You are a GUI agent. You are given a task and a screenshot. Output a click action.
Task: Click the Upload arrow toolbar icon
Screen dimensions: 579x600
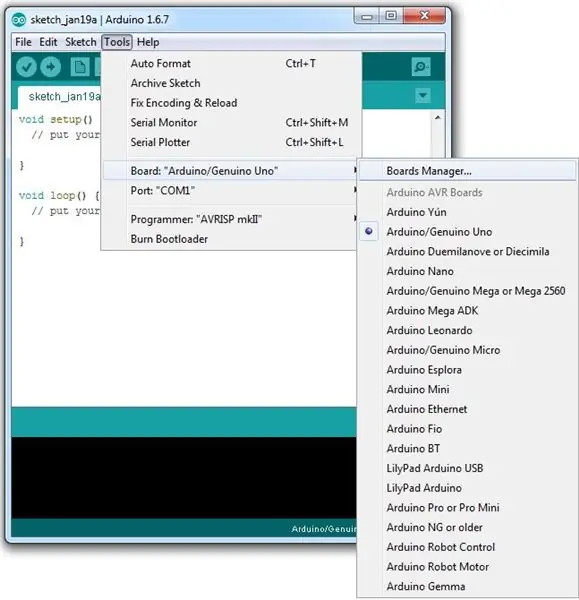coord(51,67)
